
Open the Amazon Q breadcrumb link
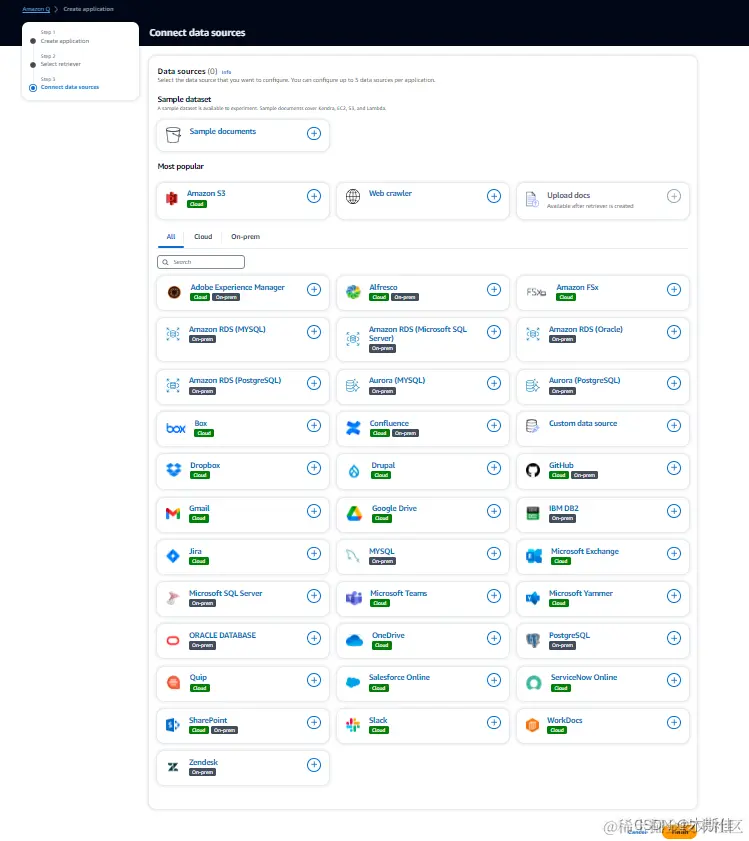tap(36, 9)
